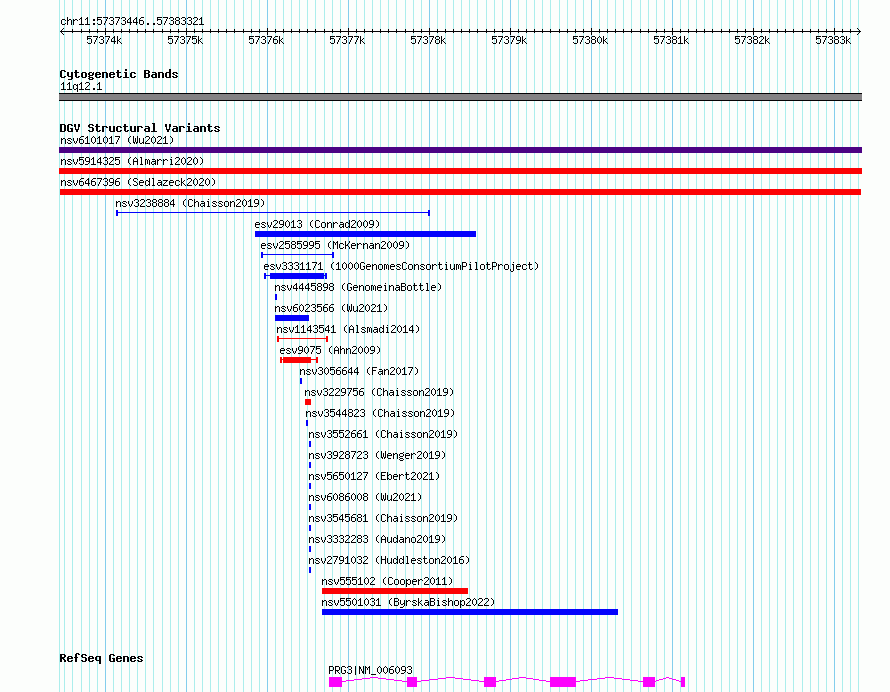Open nsv3332283 (Audano2019) label
890x692 pixels.
377,539
